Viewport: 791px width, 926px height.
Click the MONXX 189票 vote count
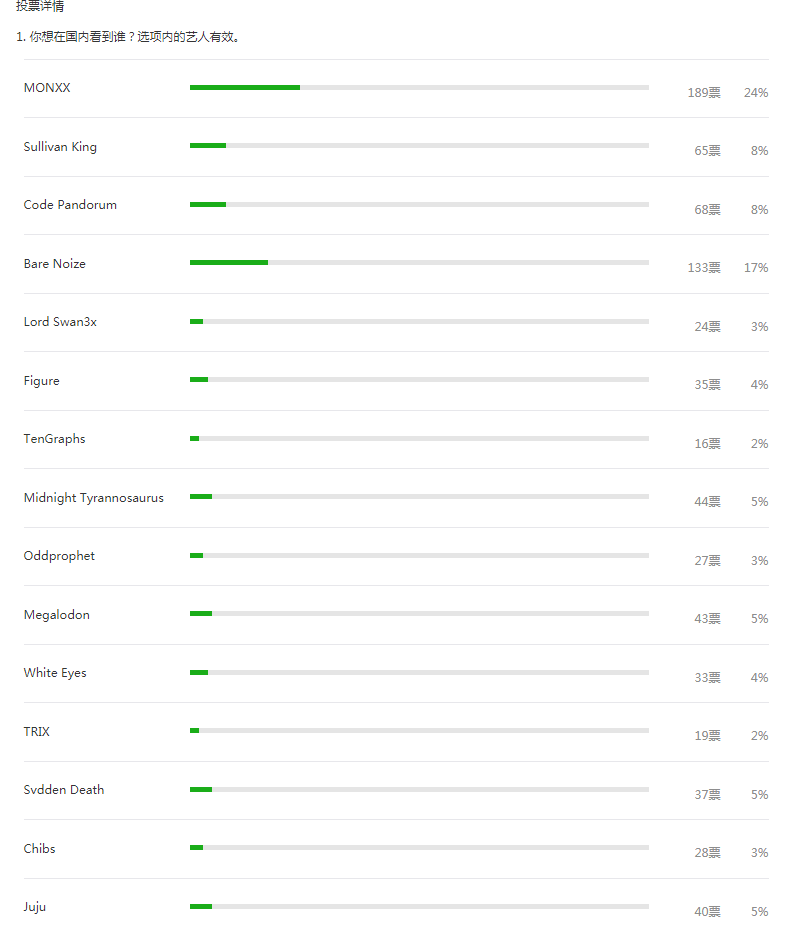click(704, 93)
